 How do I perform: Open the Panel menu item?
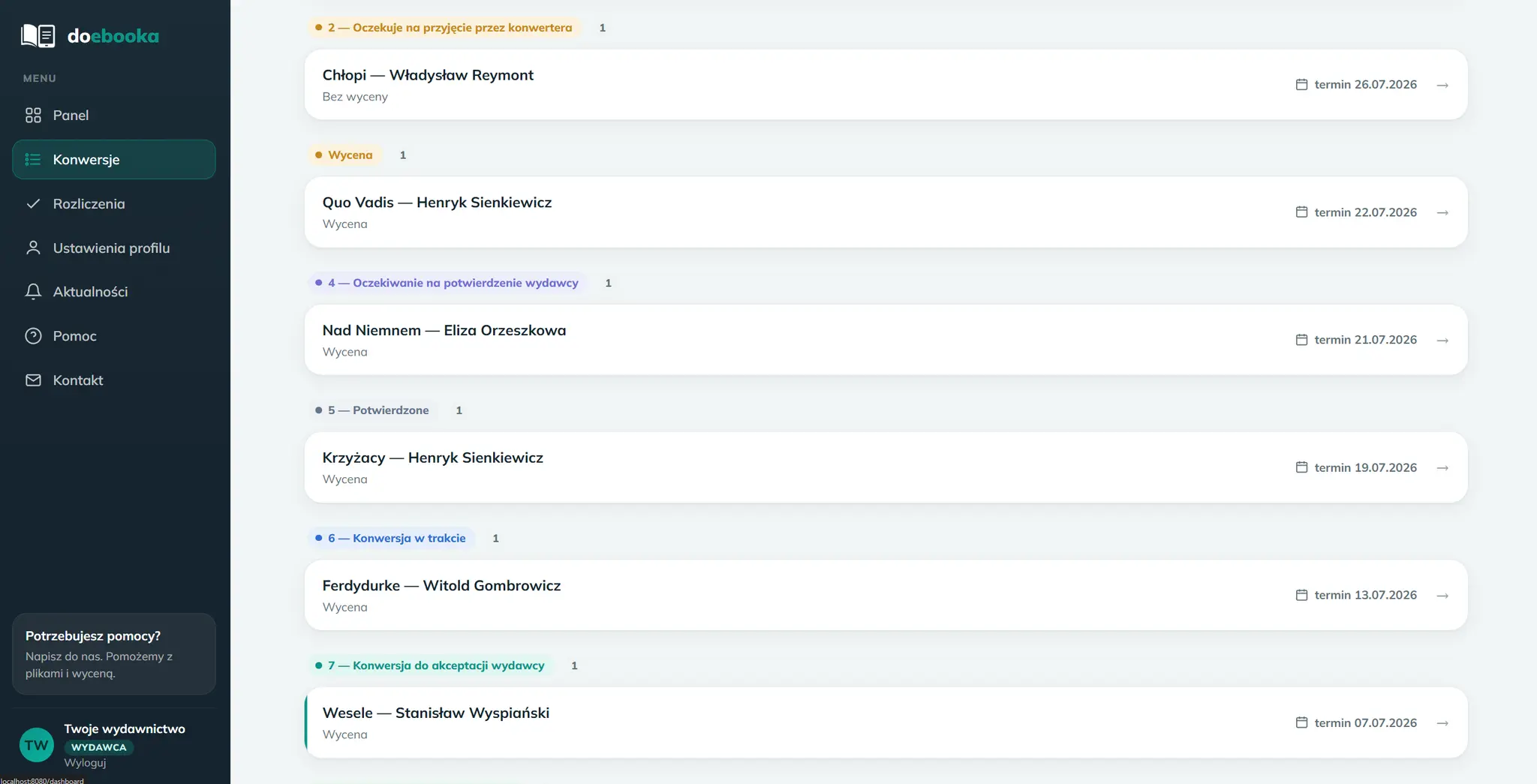point(114,115)
